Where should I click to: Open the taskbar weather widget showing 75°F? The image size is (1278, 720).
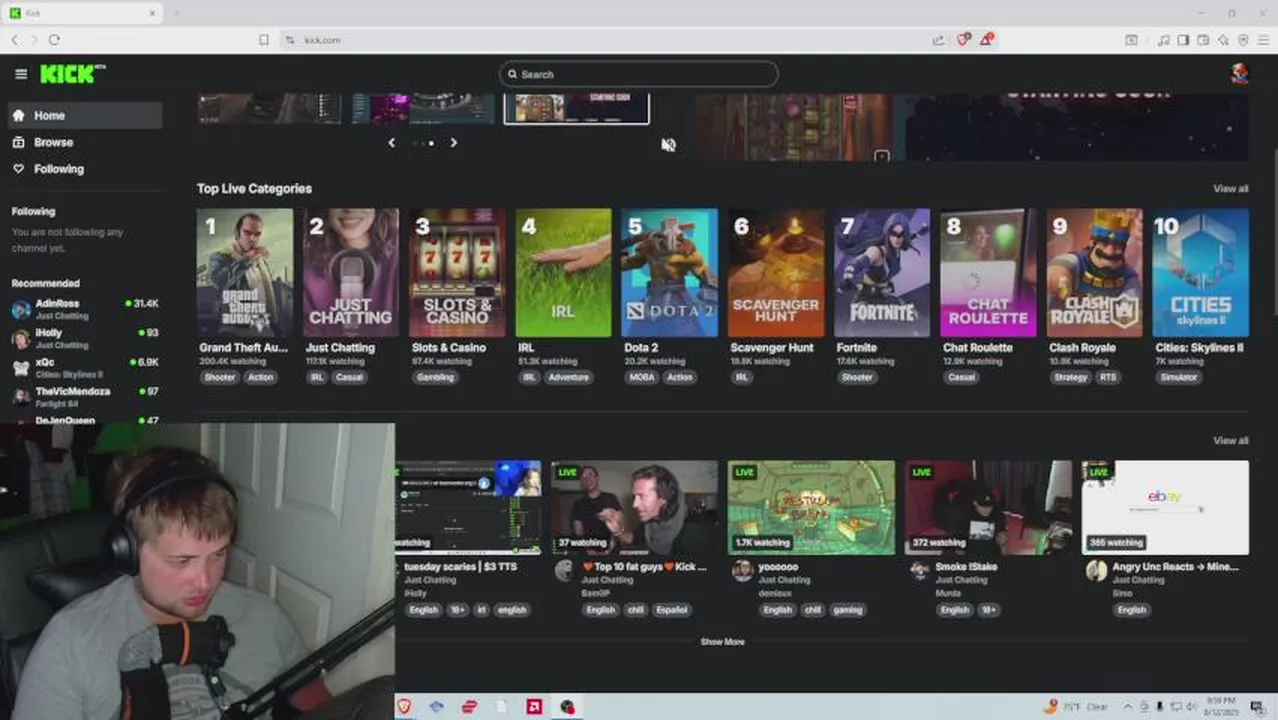tap(1076, 707)
